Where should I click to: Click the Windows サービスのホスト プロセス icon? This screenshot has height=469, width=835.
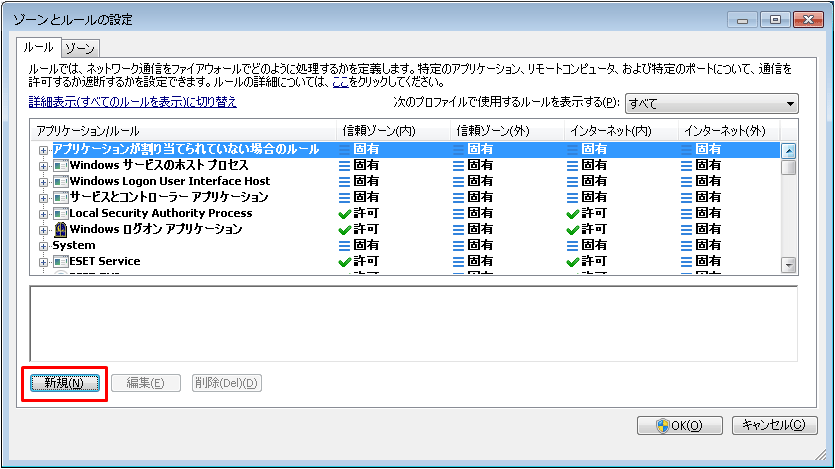point(59,165)
